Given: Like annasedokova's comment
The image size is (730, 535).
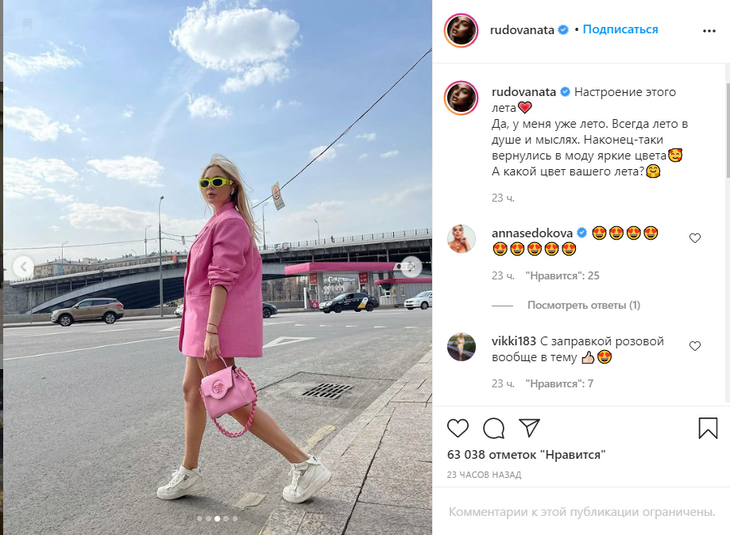Looking at the screenshot, I should coord(695,238).
